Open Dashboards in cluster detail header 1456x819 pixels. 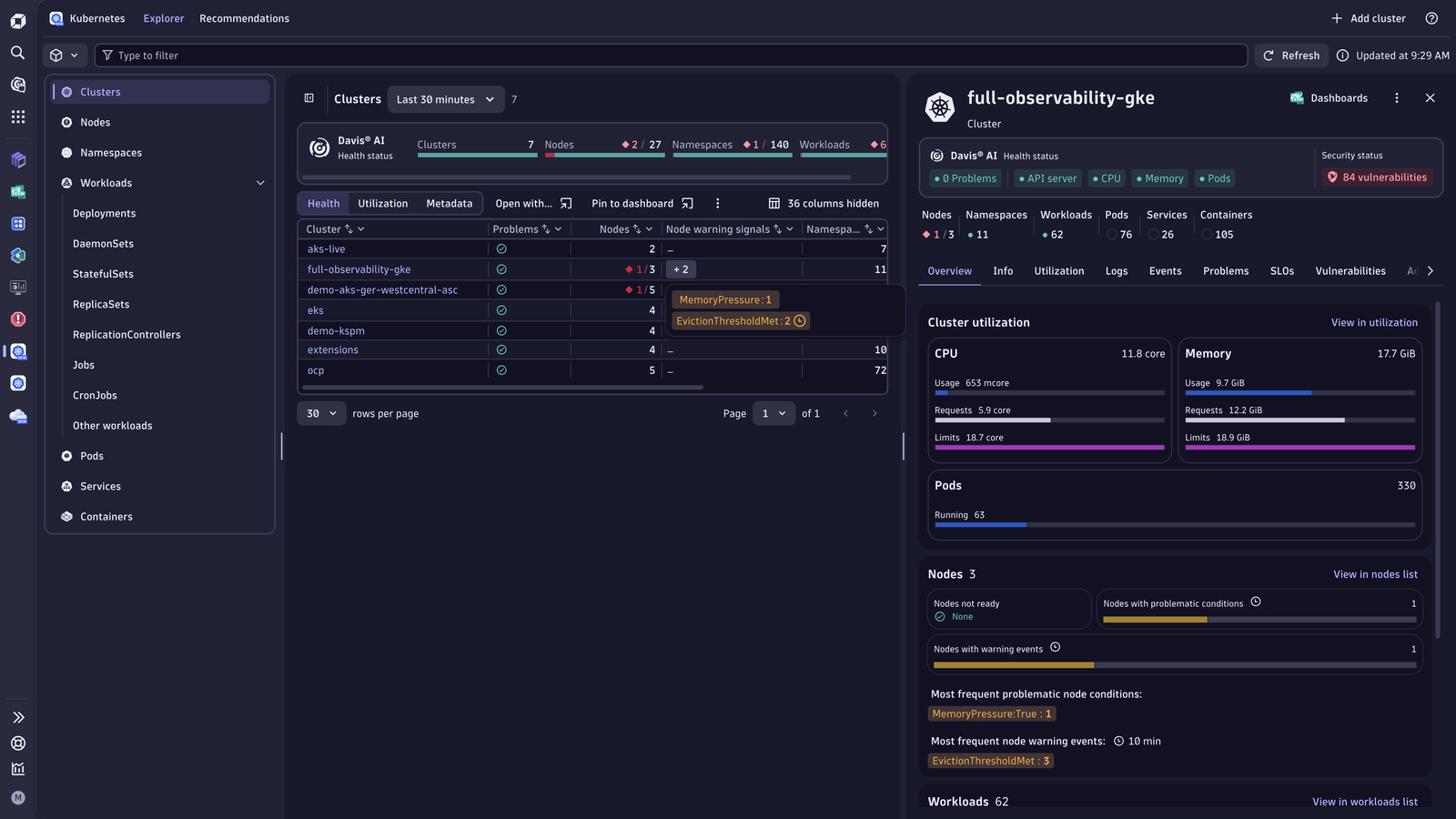tap(1330, 98)
